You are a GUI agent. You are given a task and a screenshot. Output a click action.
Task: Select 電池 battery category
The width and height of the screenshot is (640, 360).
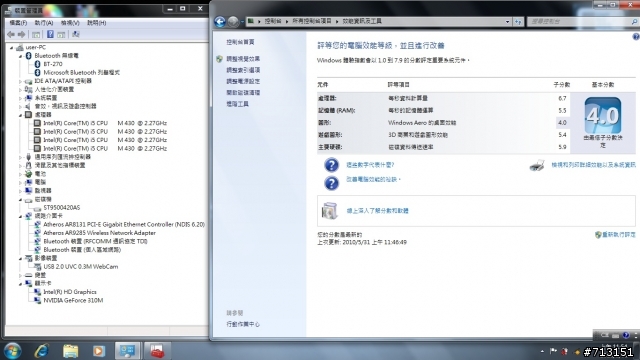coord(40,174)
